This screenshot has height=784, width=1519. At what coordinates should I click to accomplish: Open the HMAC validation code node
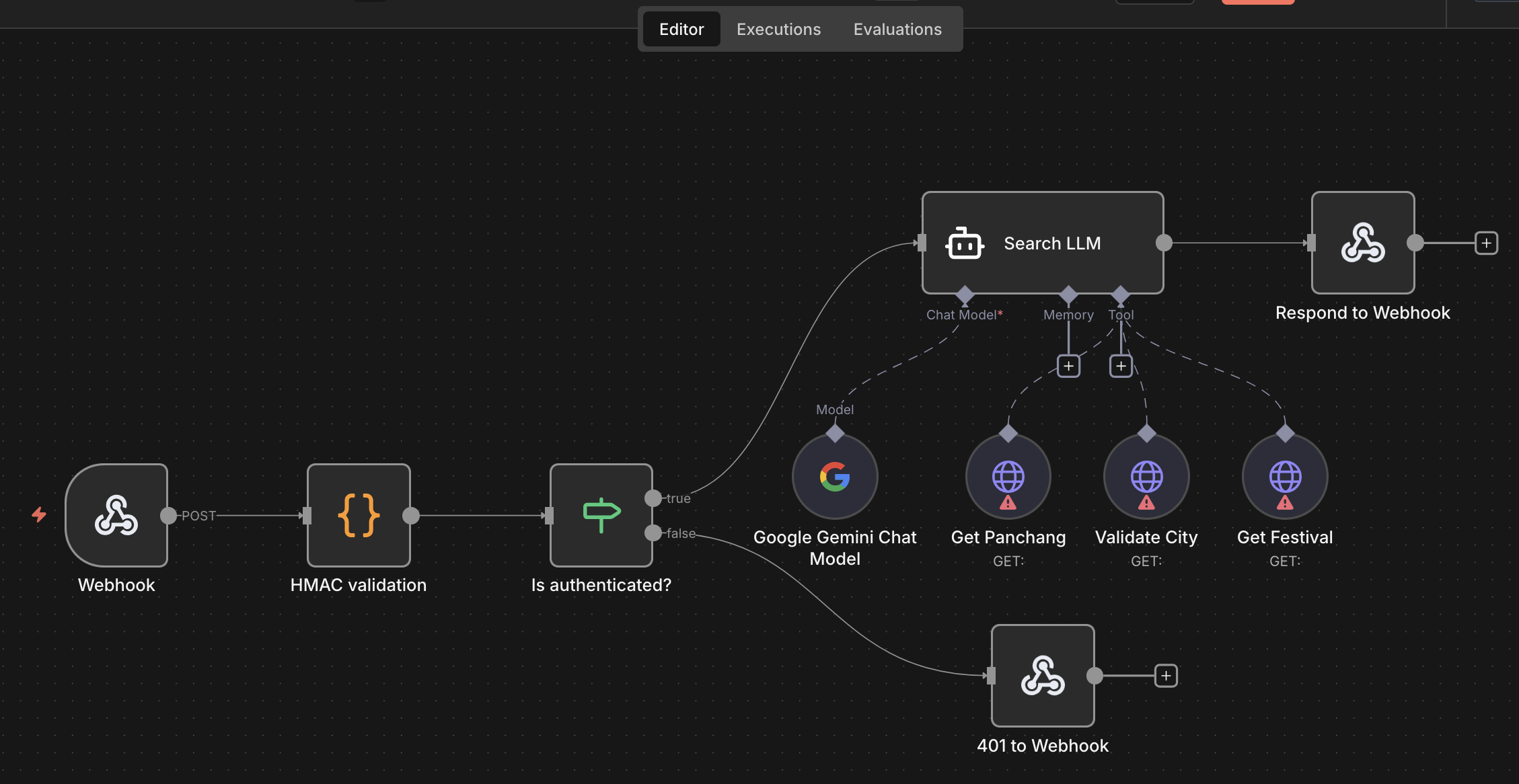point(359,515)
